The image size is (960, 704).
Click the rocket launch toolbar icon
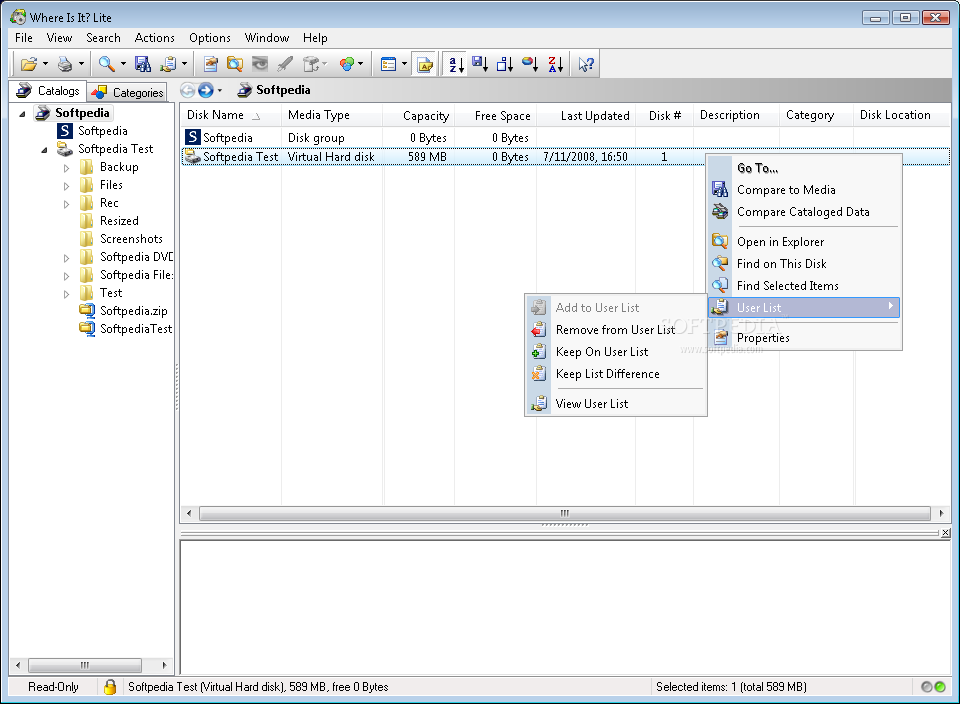285,64
